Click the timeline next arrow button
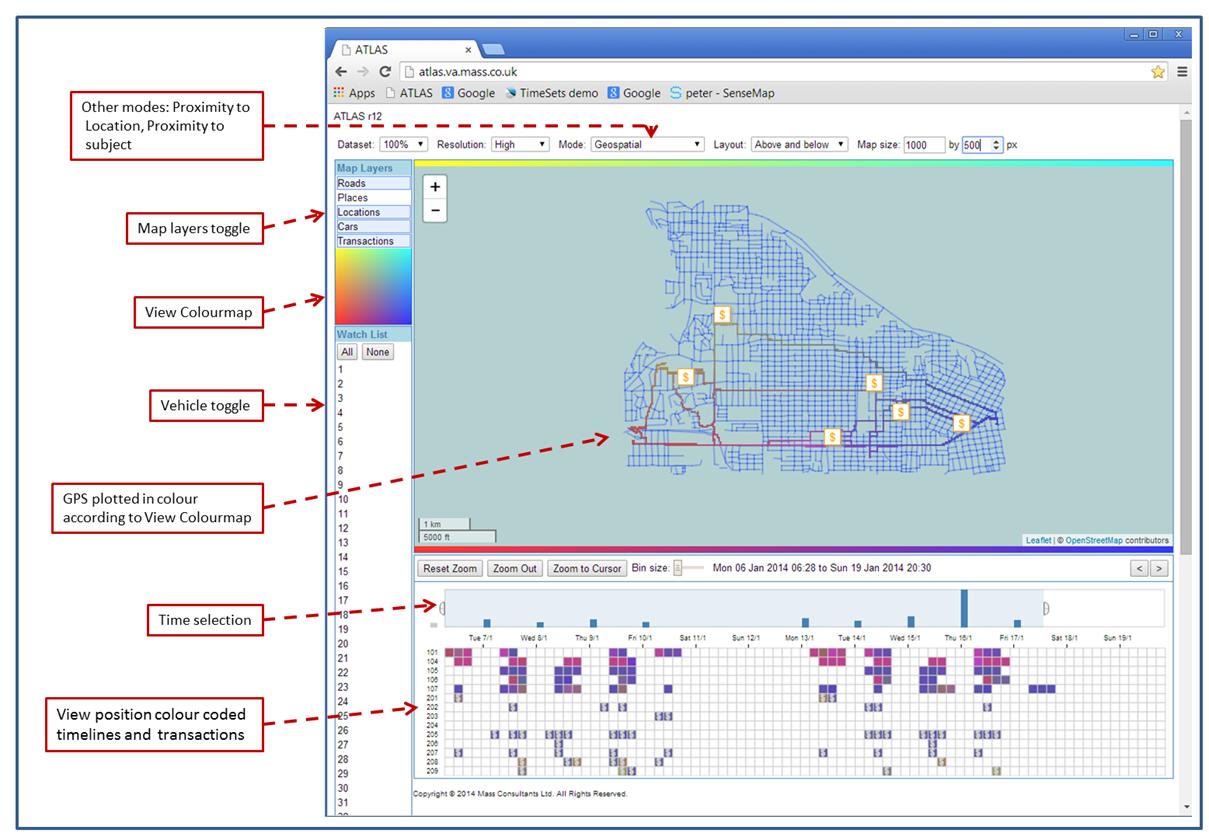The width and height of the screenshot is (1209, 837). pyautogui.click(x=1158, y=568)
